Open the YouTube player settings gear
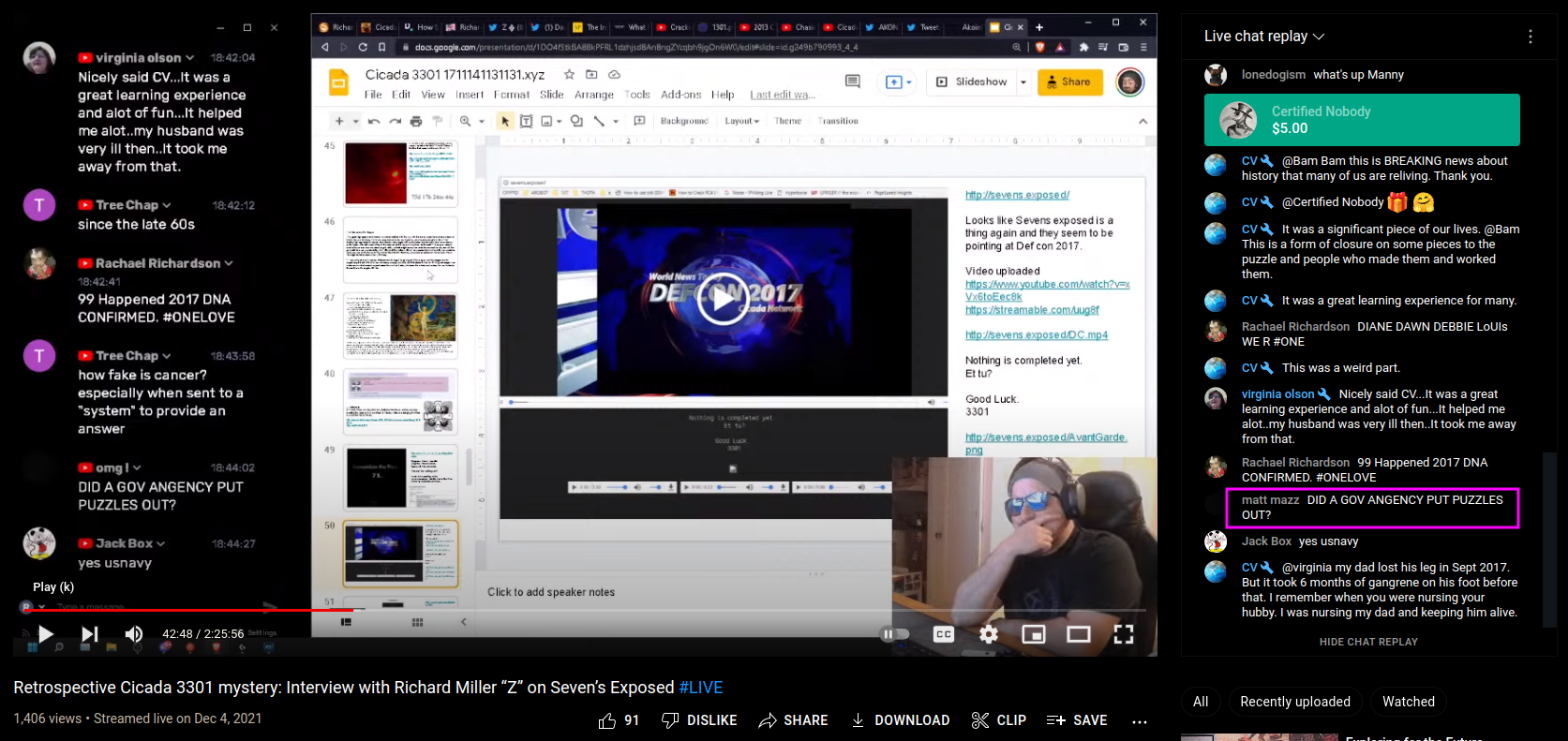Screen dimensions: 1568x741 pos(989,634)
